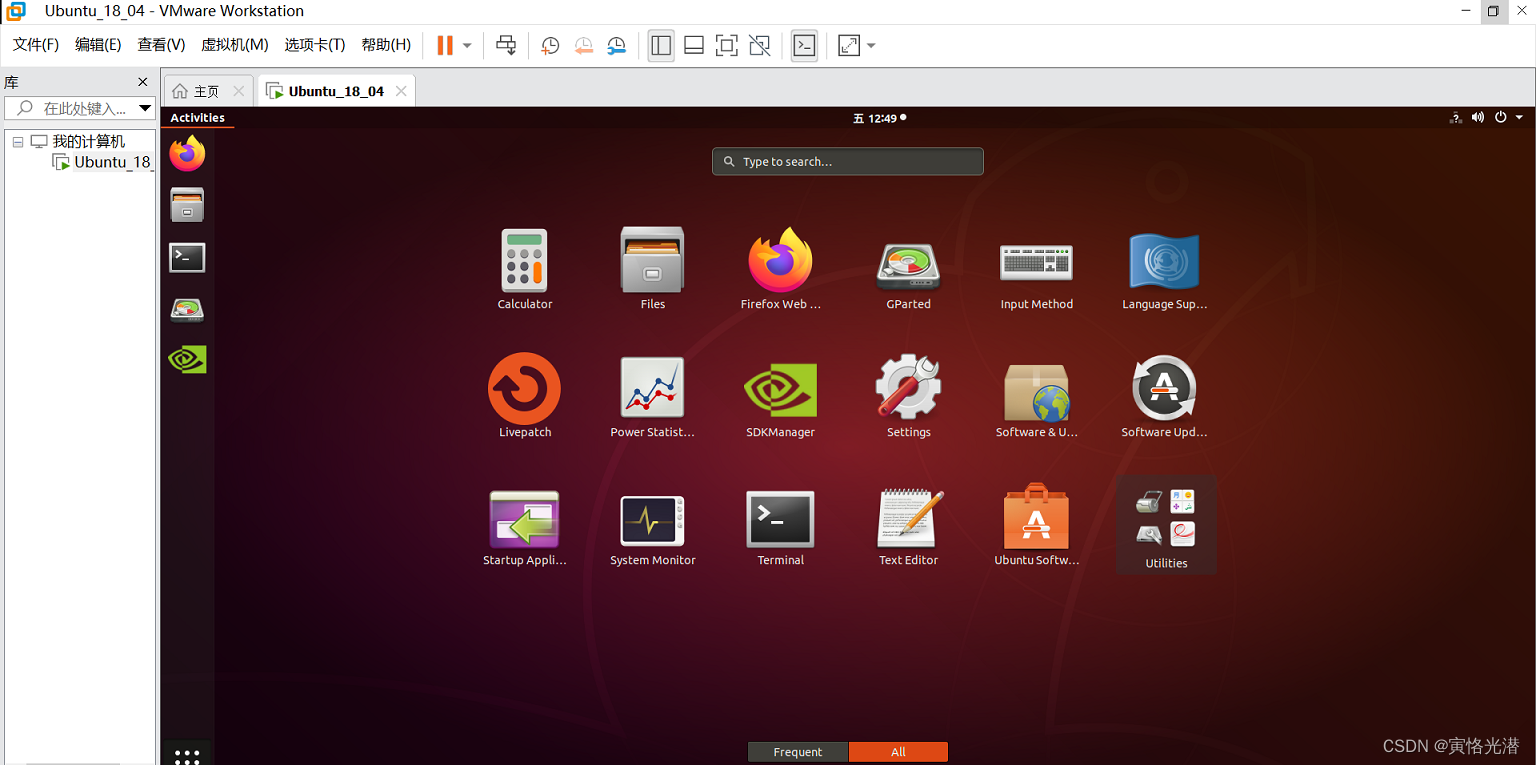1536x765 pixels.
Task: Open the clock and calendar panel
Action: coord(879,118)
